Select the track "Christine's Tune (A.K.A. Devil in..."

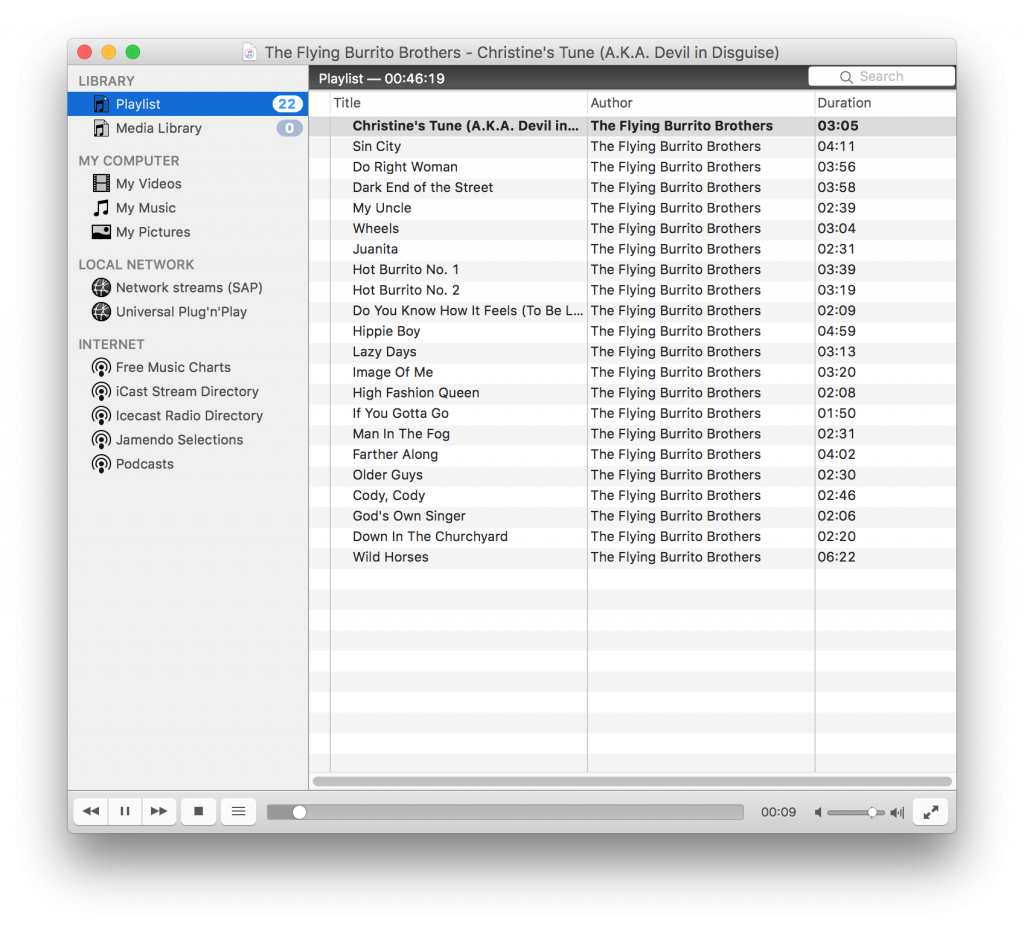tap(632, 126)
